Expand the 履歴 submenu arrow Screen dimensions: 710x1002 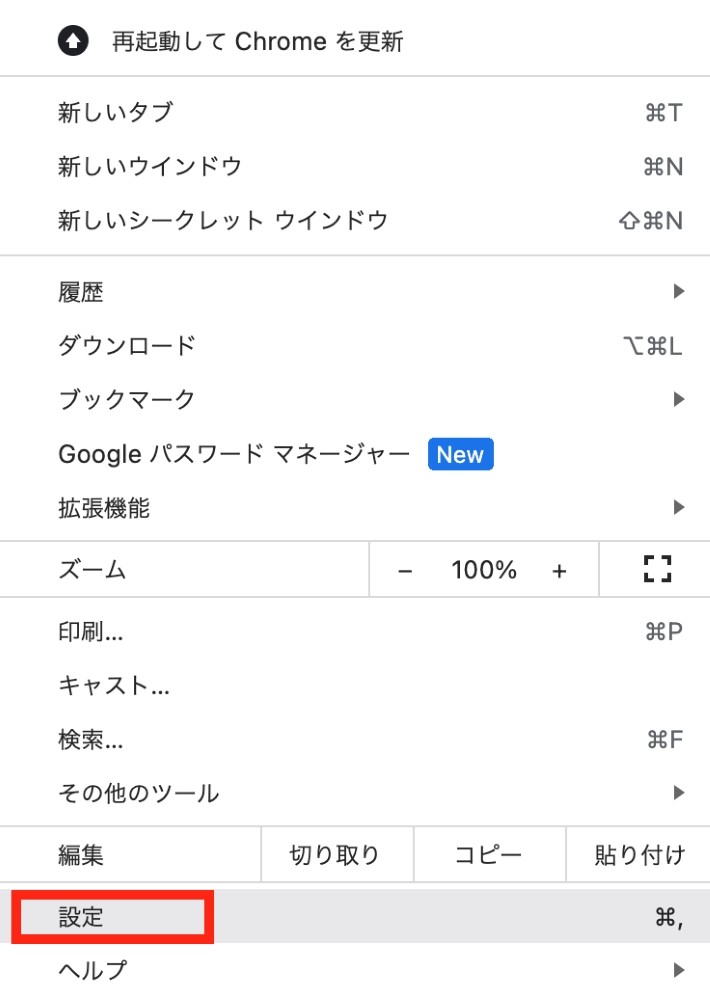click(679, 291)
